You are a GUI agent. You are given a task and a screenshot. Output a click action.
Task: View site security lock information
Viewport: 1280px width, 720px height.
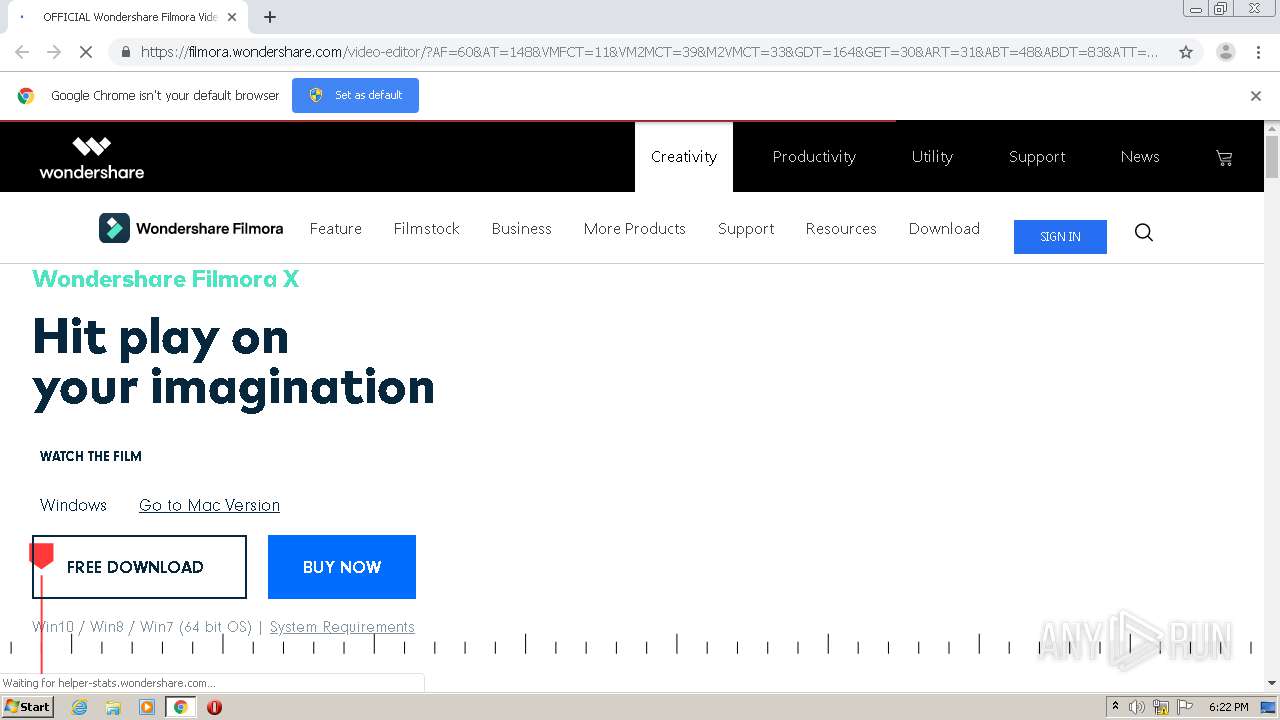[x=125, y=52]
